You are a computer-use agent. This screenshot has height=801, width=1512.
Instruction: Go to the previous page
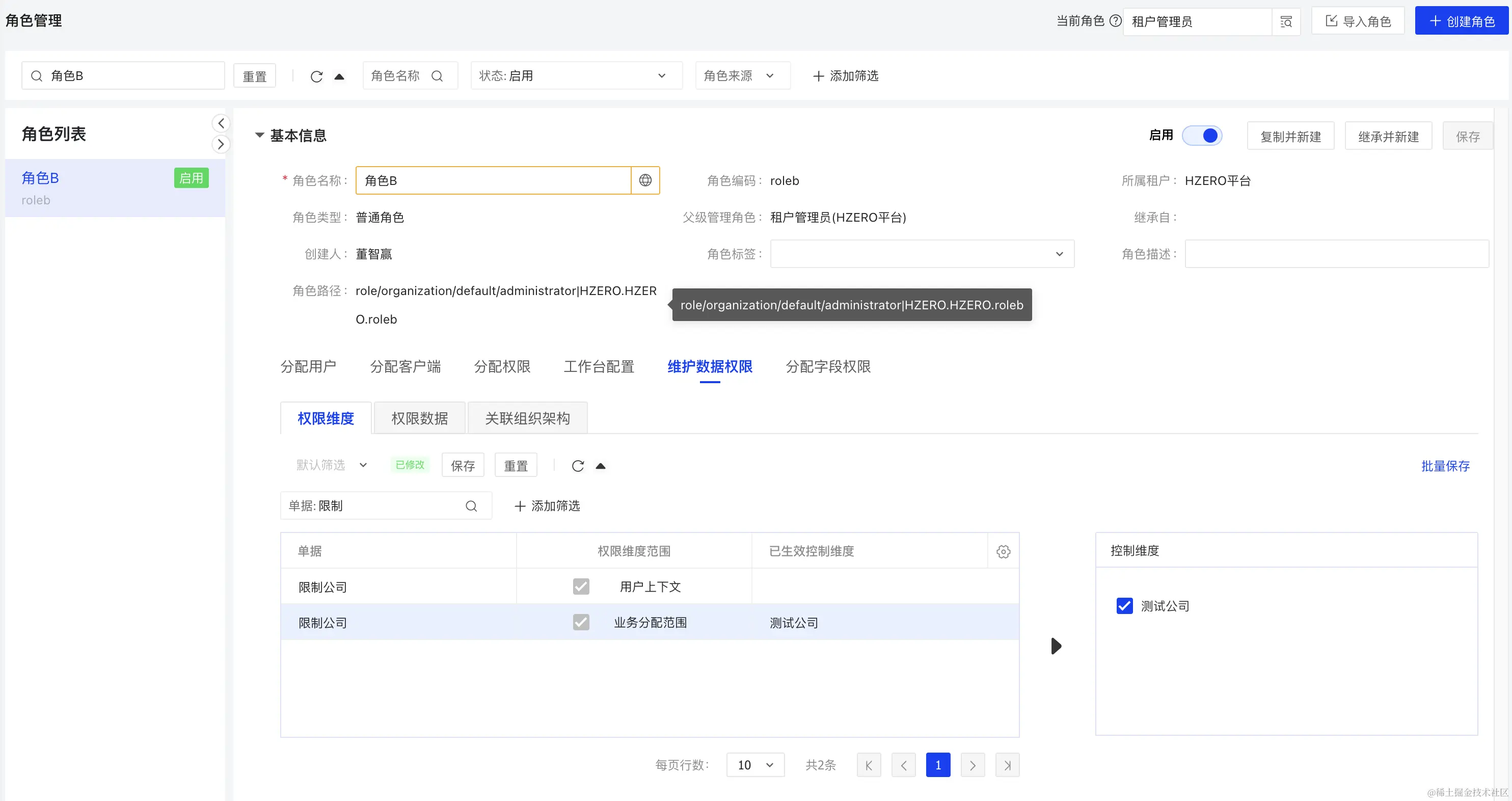(903, 765)
